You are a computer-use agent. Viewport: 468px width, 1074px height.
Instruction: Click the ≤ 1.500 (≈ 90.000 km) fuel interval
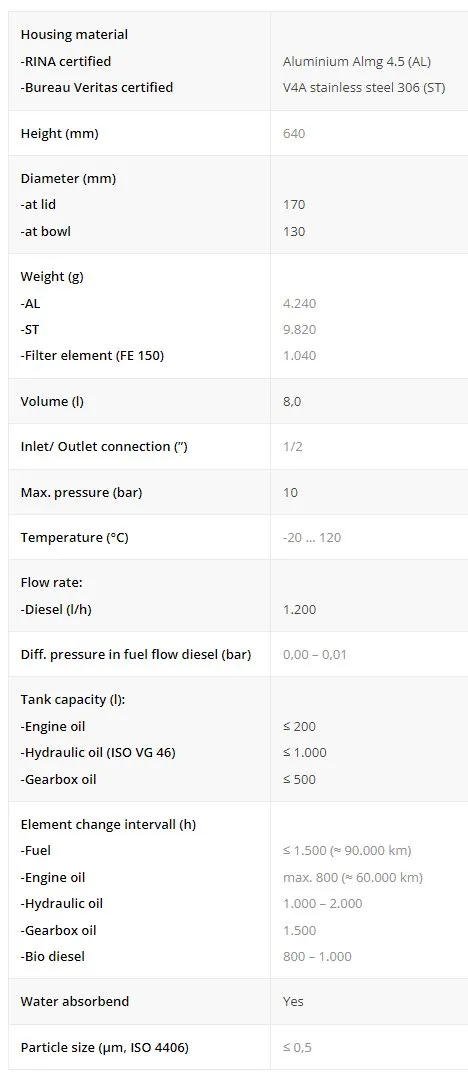[347, 851]
